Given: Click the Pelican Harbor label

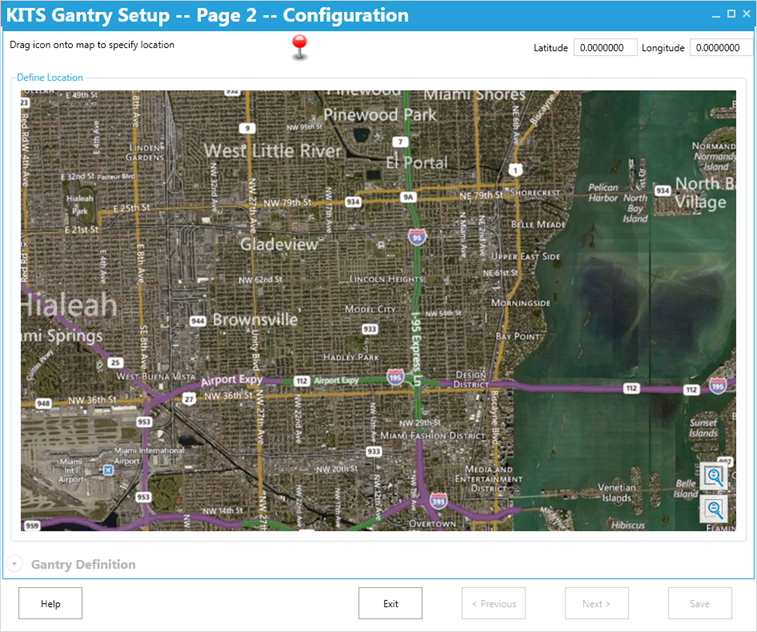Looking at the screenshot, I should coord(603,193).
